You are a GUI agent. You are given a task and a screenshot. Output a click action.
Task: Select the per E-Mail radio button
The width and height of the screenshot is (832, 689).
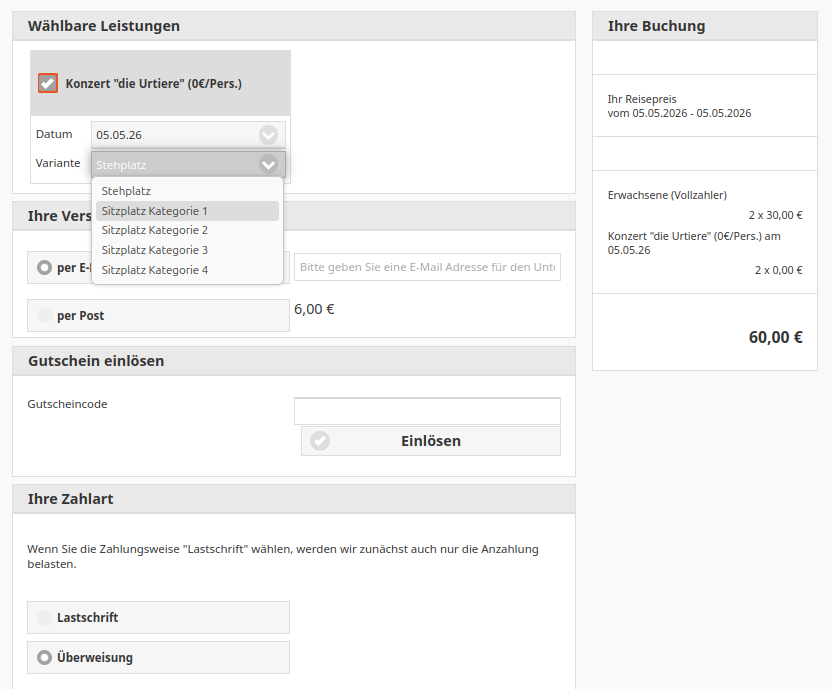tap(44, 268)
